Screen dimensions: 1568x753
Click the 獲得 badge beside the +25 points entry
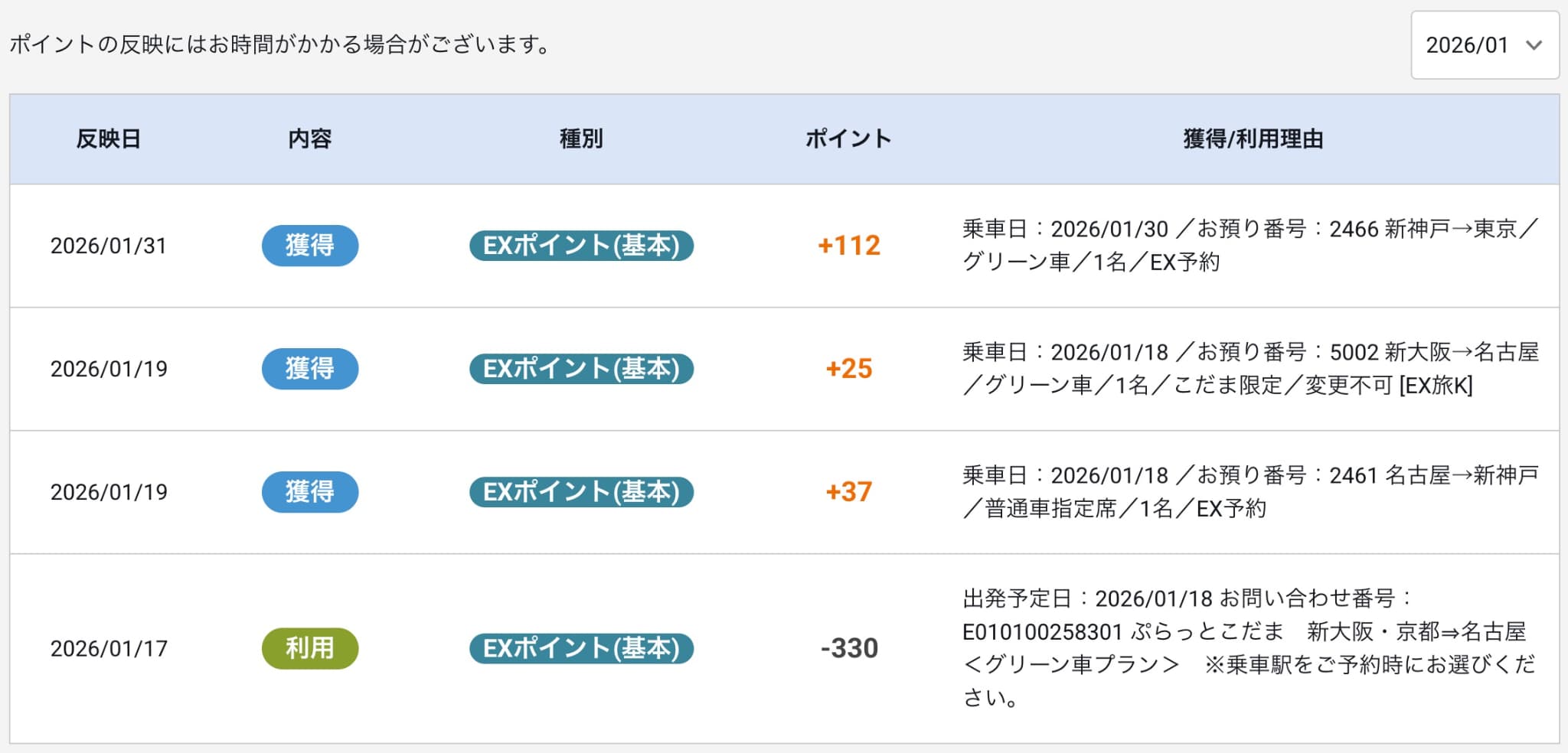309,369
